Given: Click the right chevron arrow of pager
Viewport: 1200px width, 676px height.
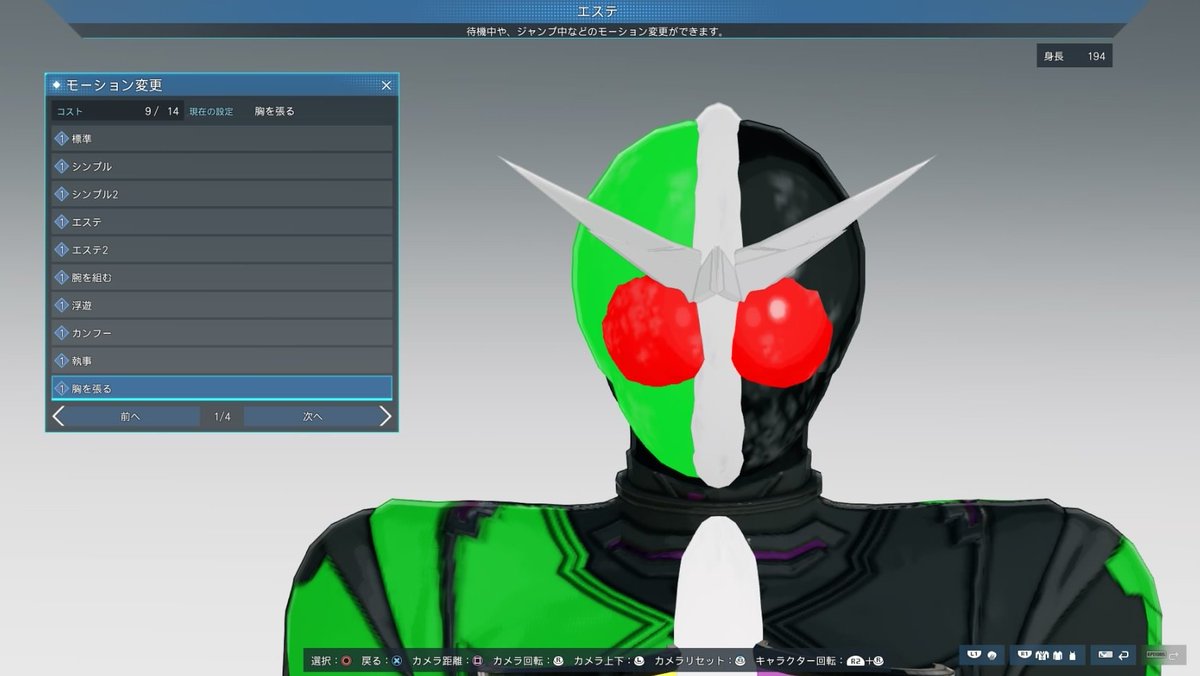Looking at the screenshot, I should 386,417.
